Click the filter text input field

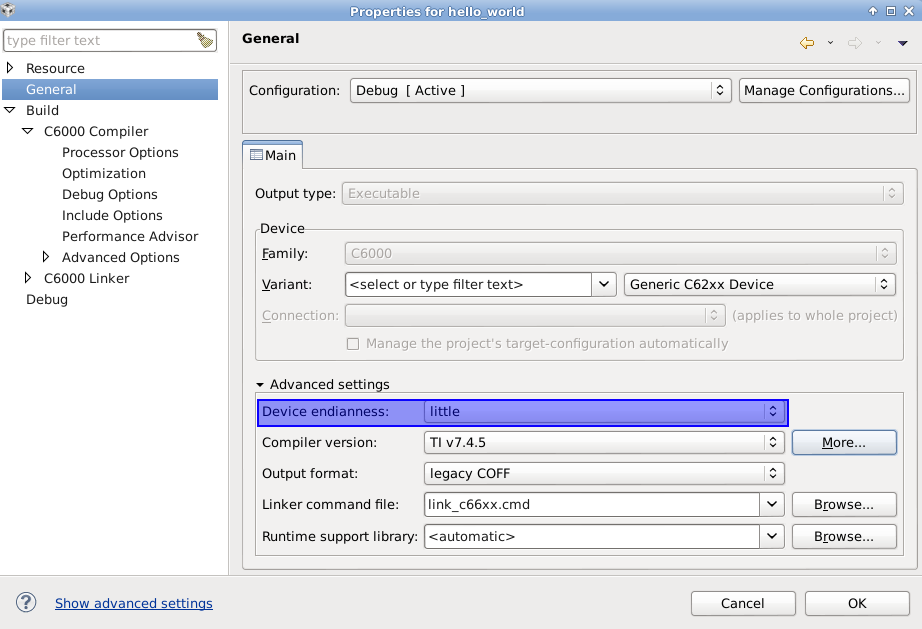[98, 41]
